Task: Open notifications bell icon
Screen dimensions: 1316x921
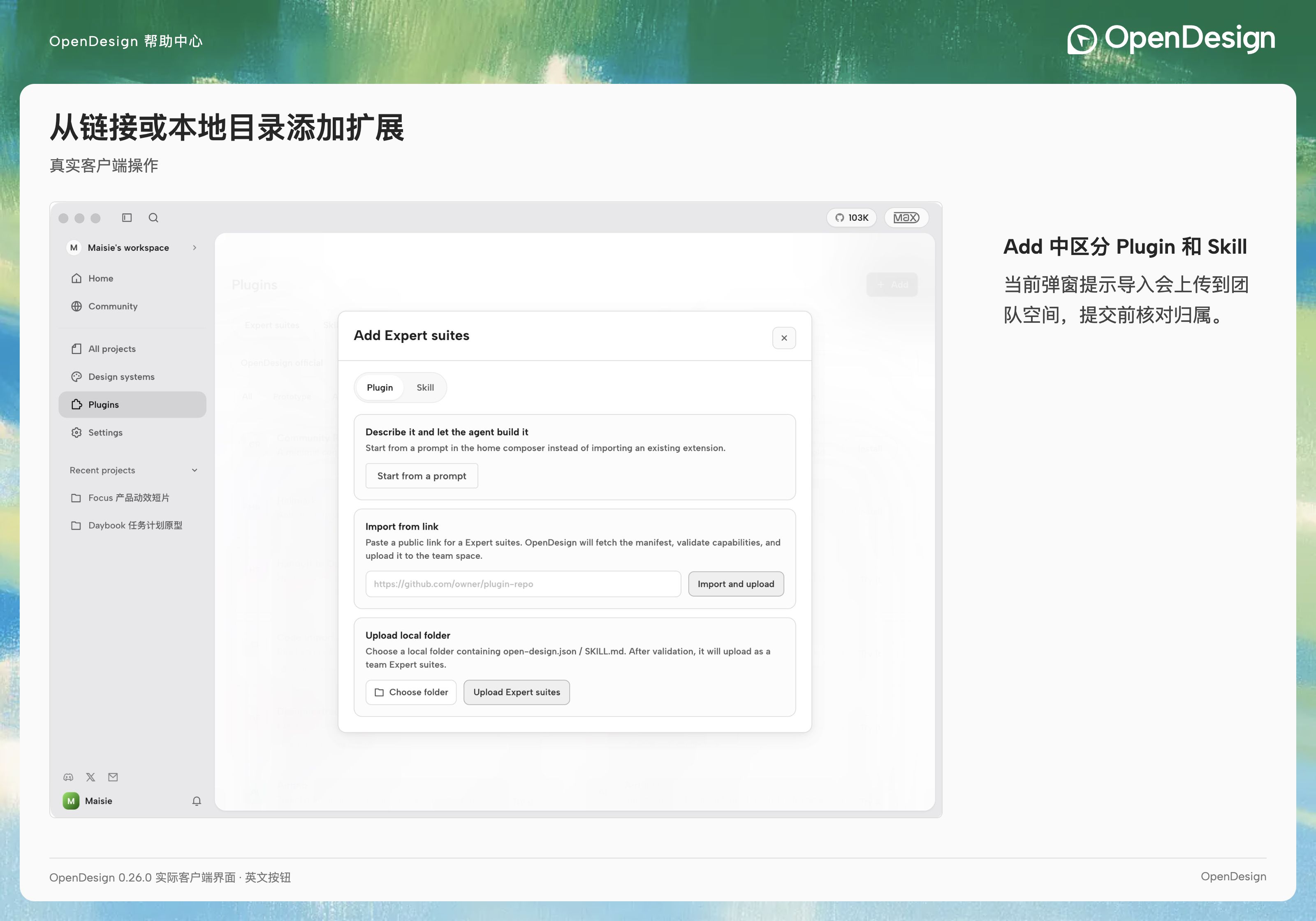Action: click(x=197, y=801)
